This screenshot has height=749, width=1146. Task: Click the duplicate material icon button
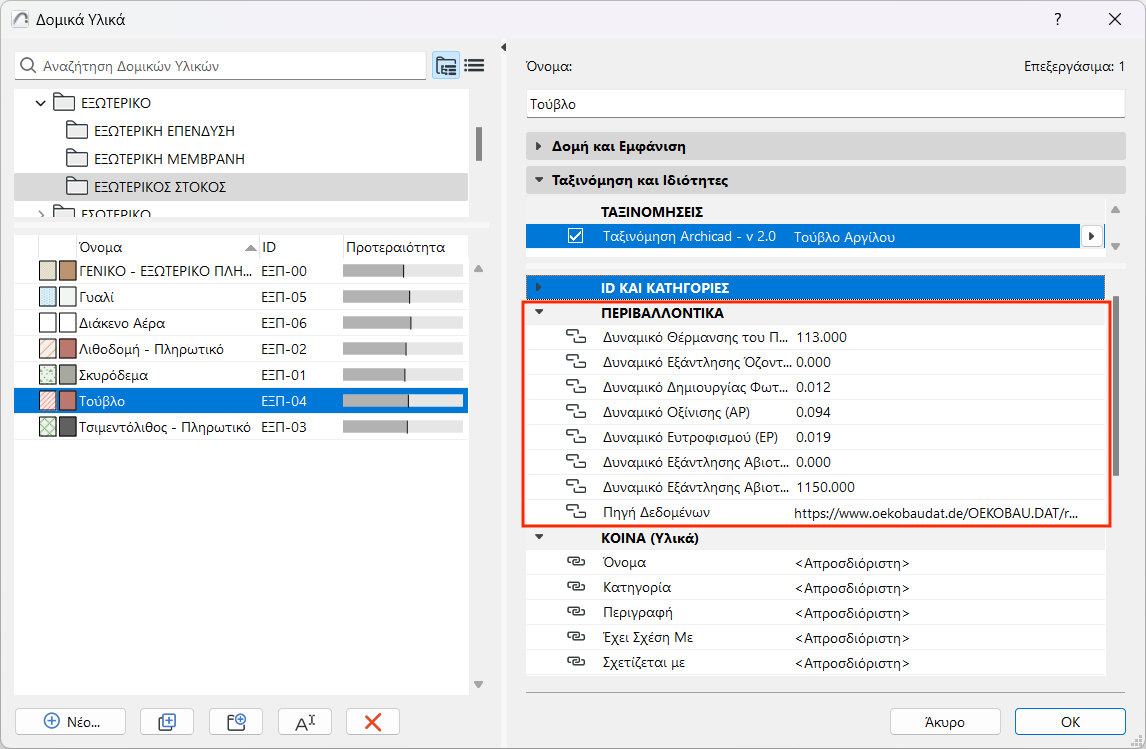click(167, 721)
